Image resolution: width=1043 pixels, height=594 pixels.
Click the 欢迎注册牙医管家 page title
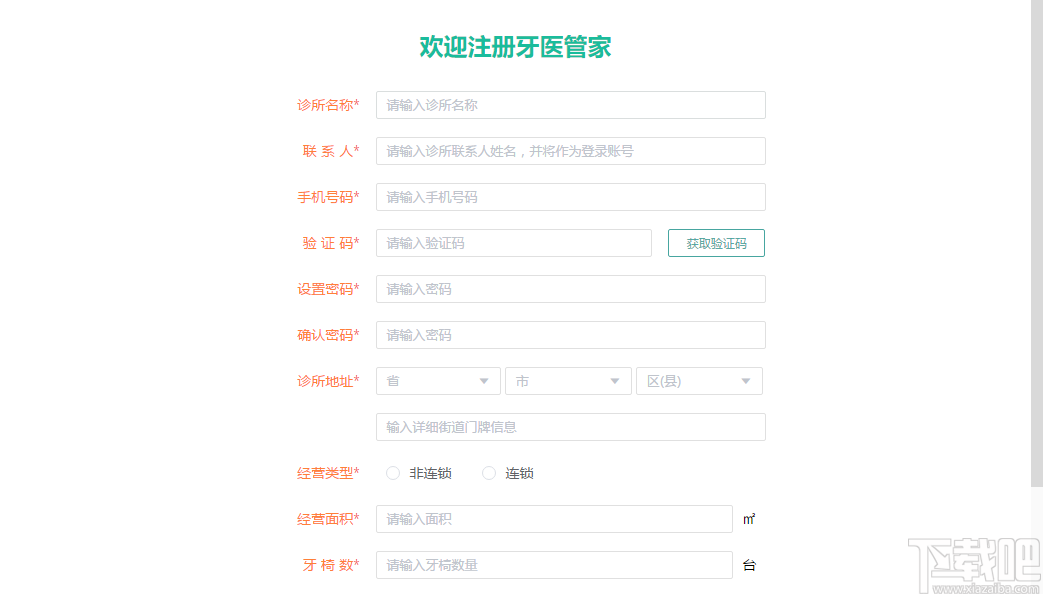click(515, 46)
